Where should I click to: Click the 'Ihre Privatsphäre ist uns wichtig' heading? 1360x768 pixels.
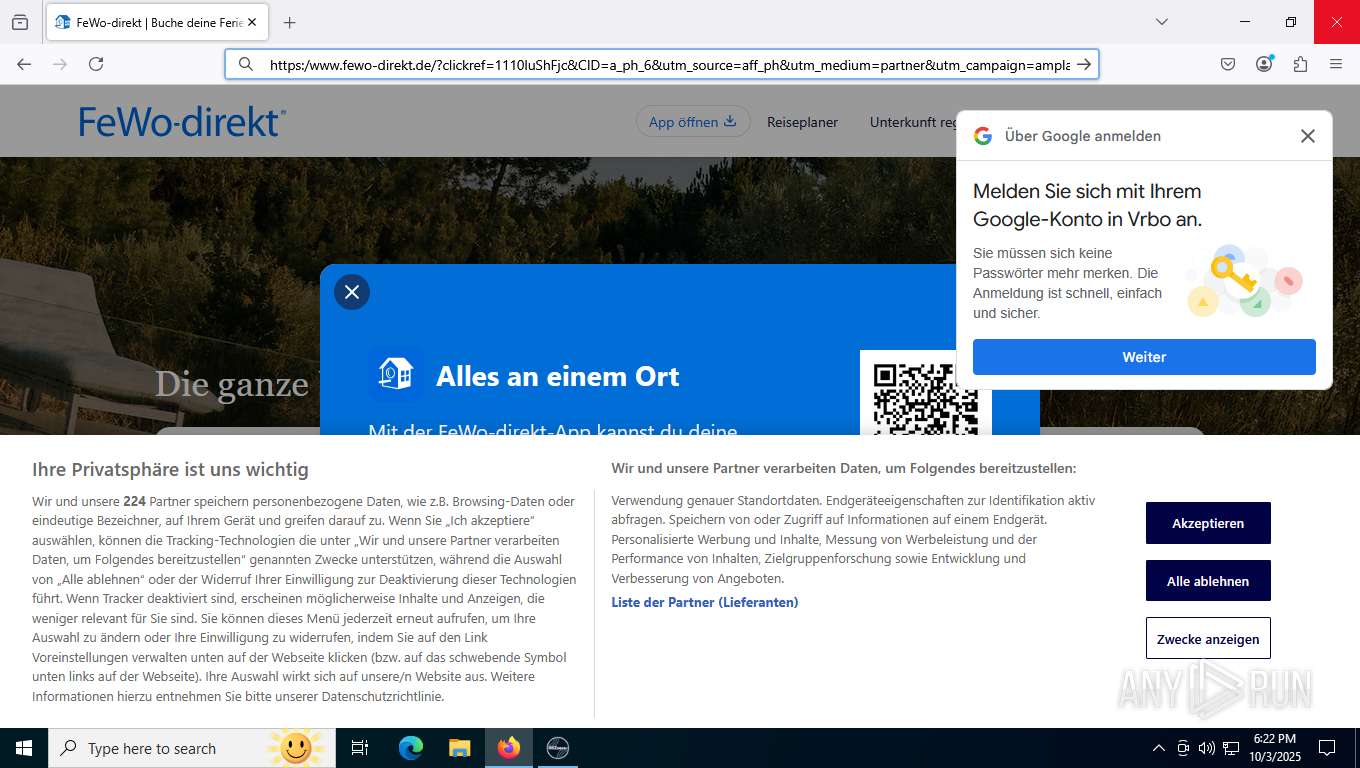(x=170, y=469)
